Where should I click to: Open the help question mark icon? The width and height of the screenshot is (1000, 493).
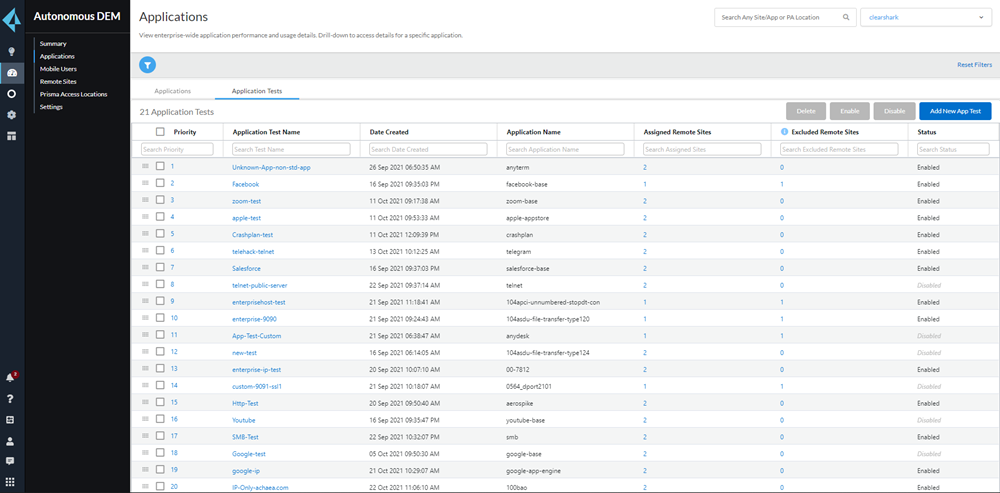(11, 399)
